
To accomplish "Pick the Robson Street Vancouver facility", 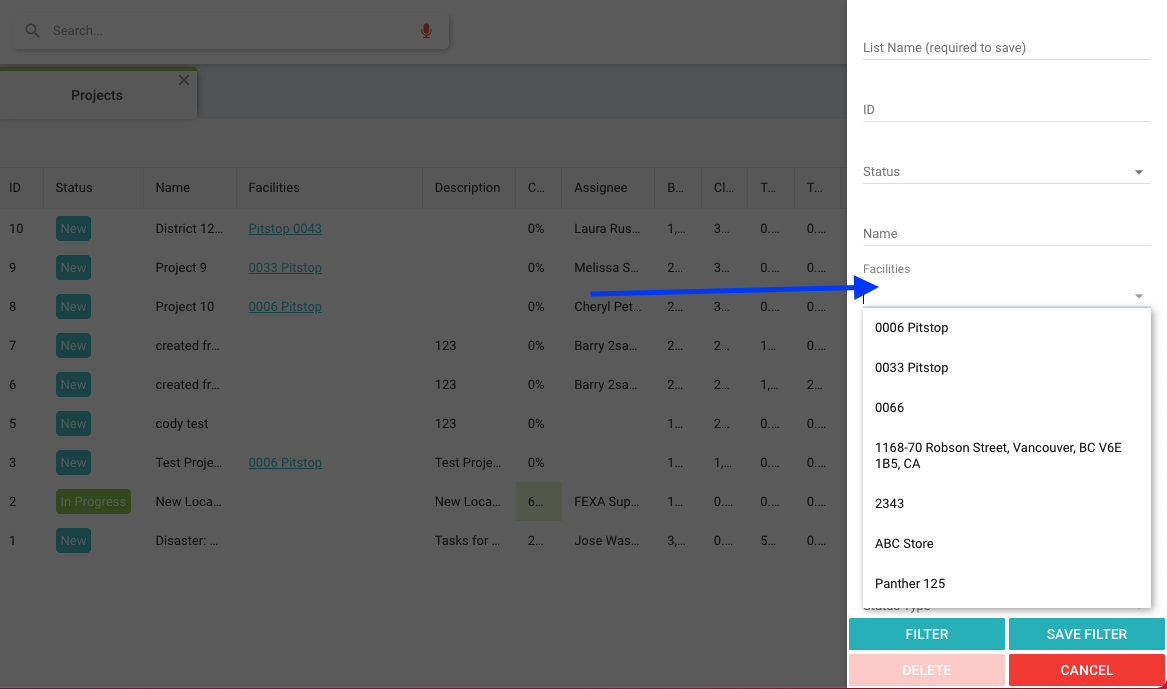I will [997, 456].
